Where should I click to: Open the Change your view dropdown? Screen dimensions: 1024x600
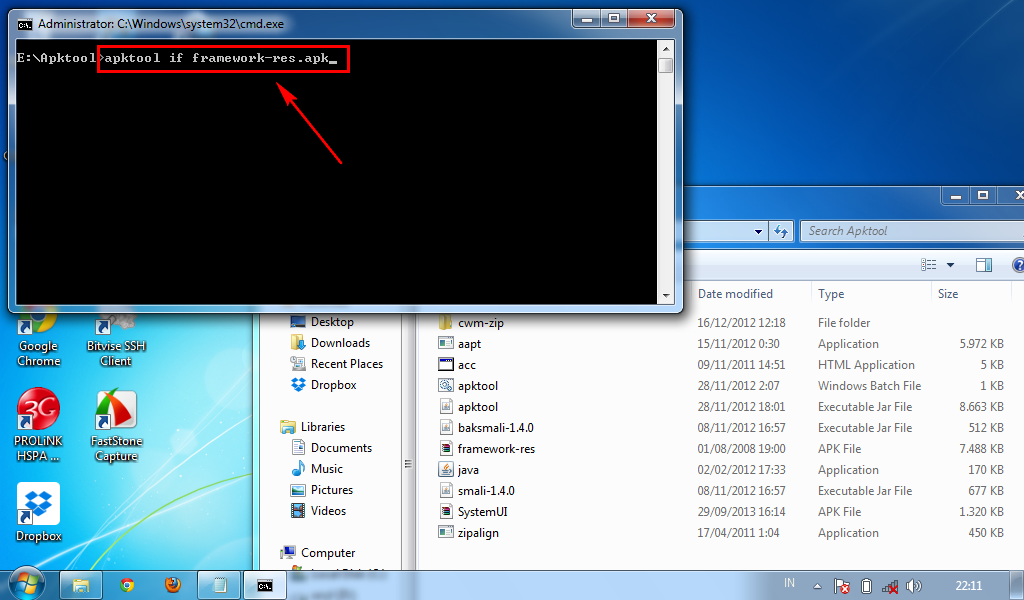(947, 264)
